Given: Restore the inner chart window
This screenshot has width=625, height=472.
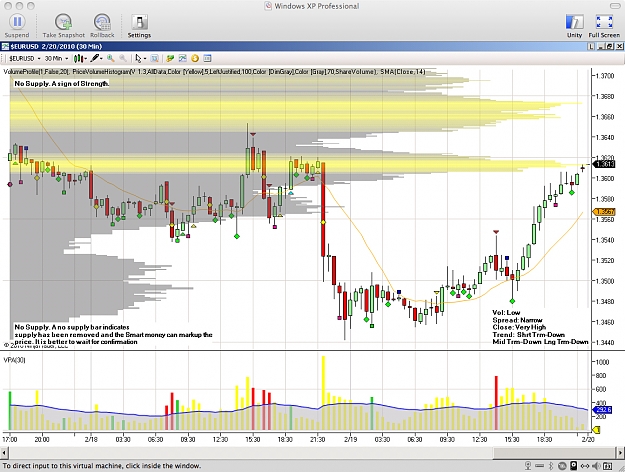Looking at the screenshot, I should click(x=609, y=46).
